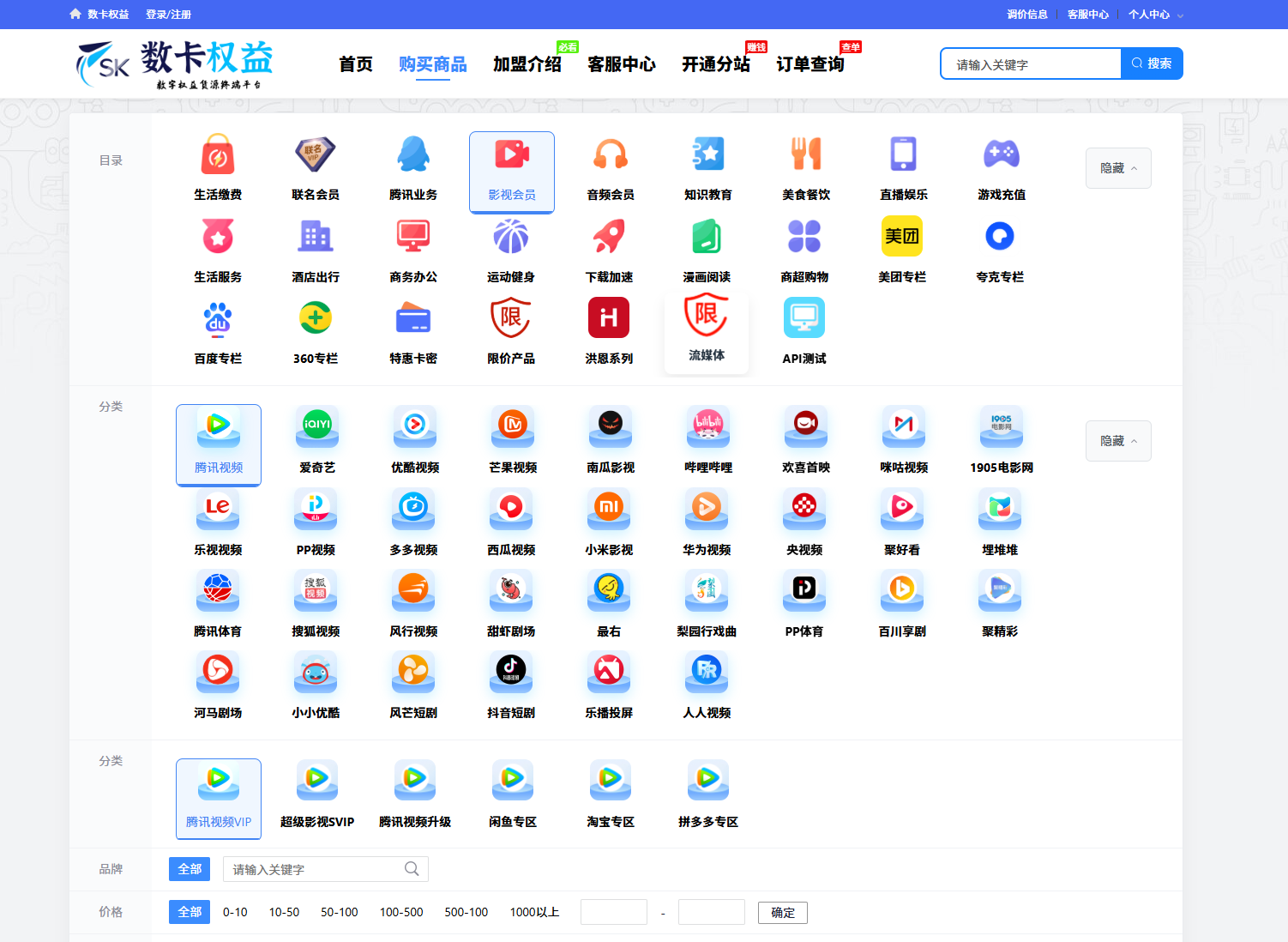Collapse the platform 分类 section with 隐藏
1288x942 pixels.
1118,441
